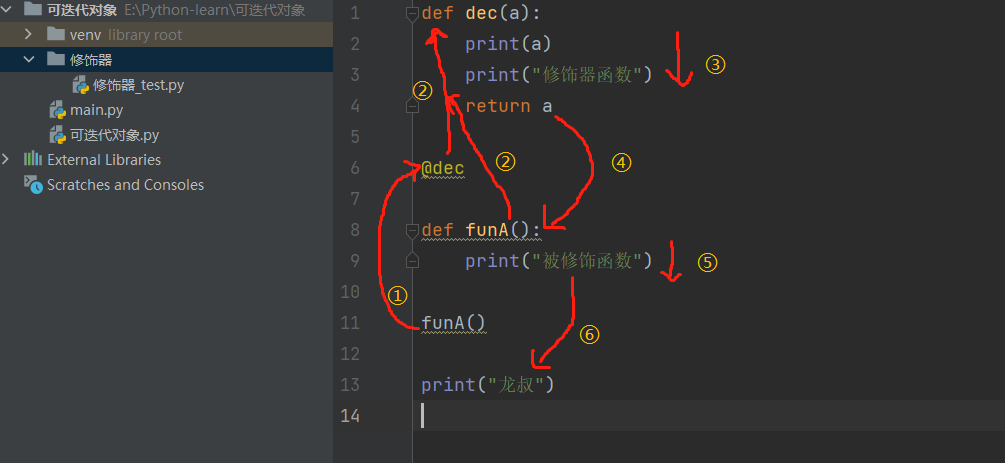Click the External Libraries icon
Screen dimensions: 1005x463
(x=33, y=160)
